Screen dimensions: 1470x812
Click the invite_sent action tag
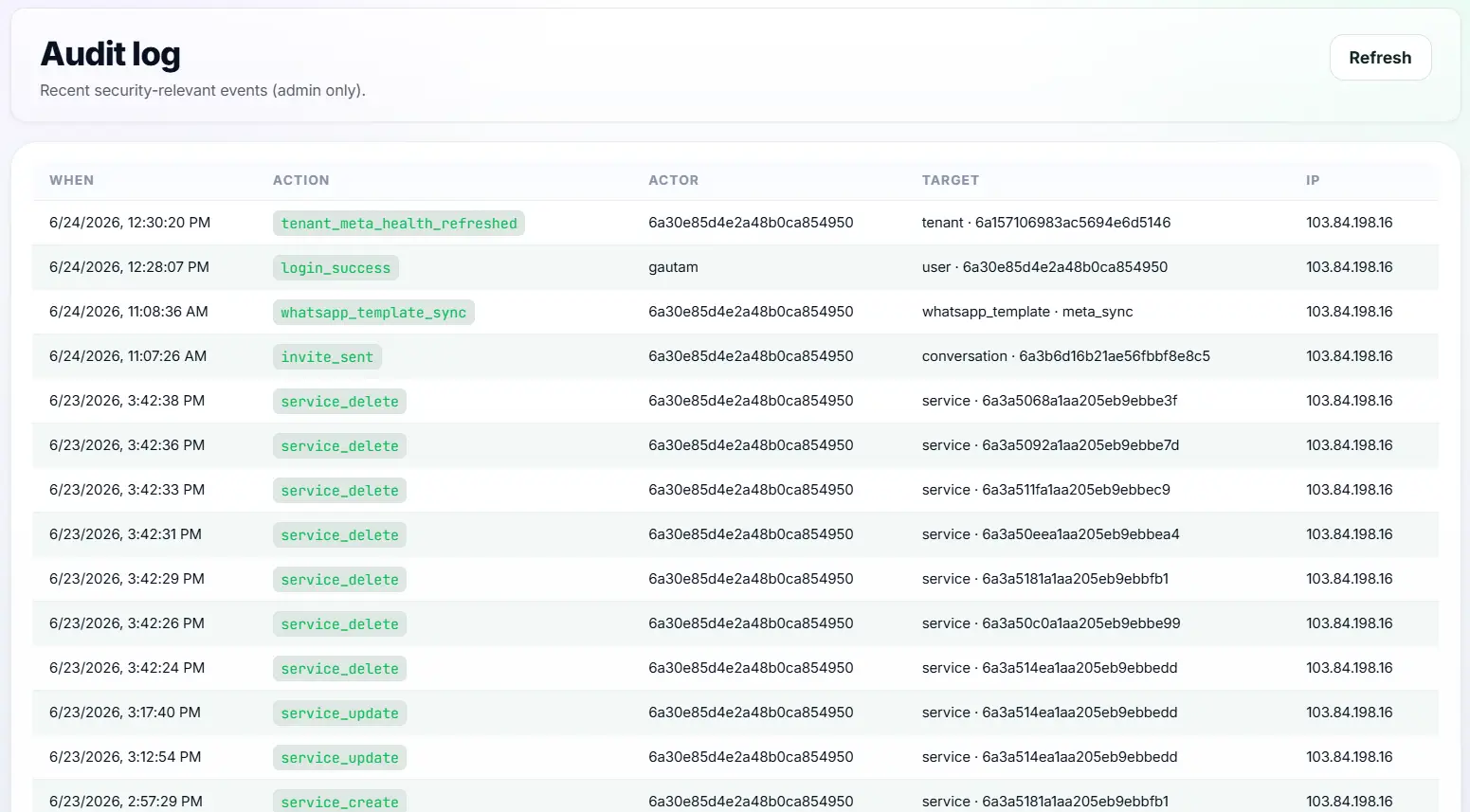point(327,357)
